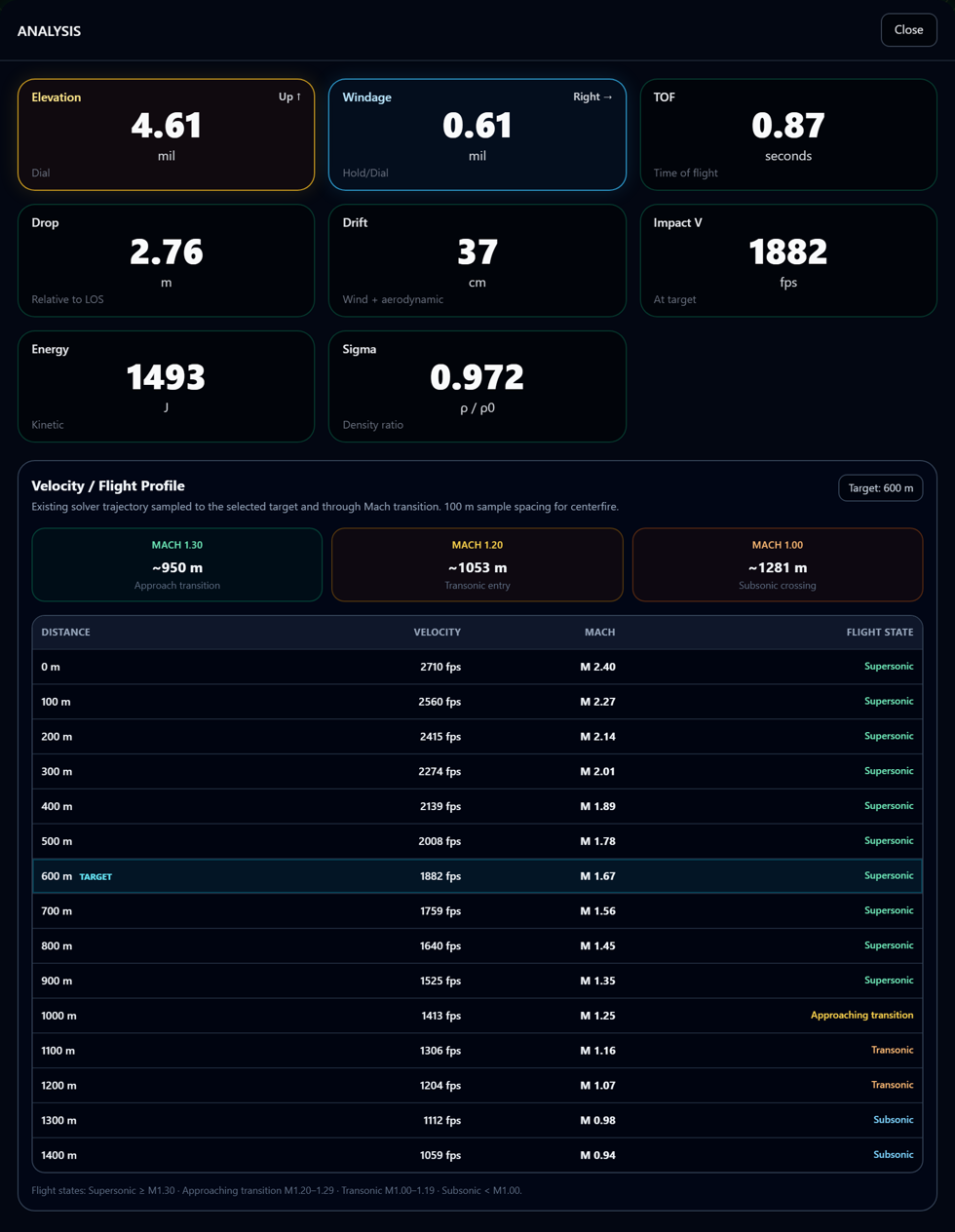Click the Up ↑ elevation direction label
955x1232 pixels.
289,97
